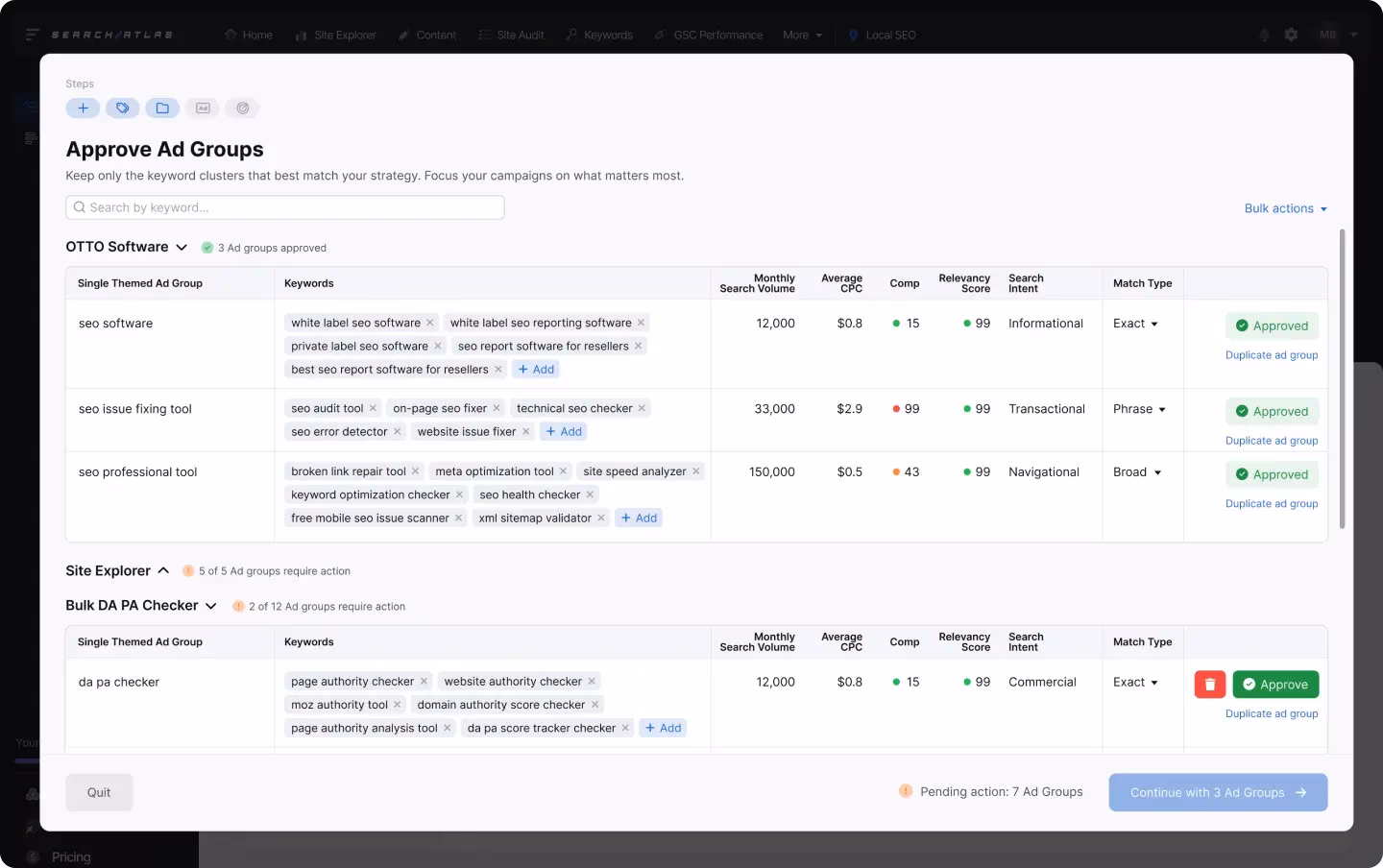Click the folder step icon
Viewport: 1383px width, 868px height.
(x=162, y=108)
